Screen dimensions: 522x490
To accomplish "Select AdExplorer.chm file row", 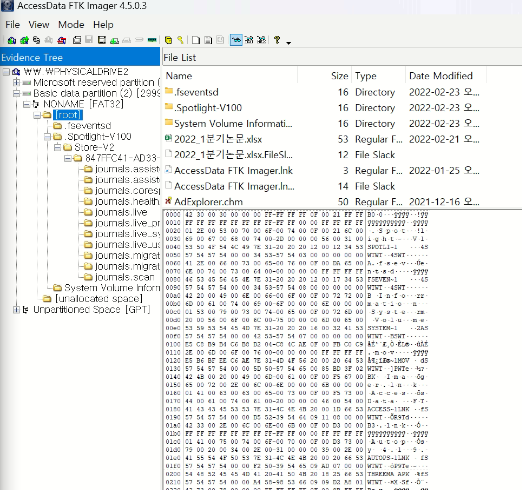I will click(x=322, y=202).
